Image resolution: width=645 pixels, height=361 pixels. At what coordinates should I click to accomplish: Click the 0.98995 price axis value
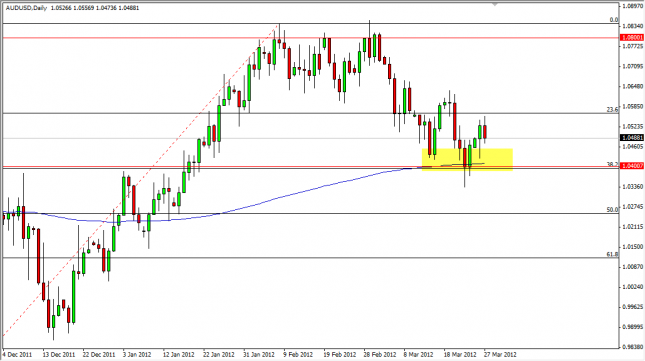click(633, 327)
